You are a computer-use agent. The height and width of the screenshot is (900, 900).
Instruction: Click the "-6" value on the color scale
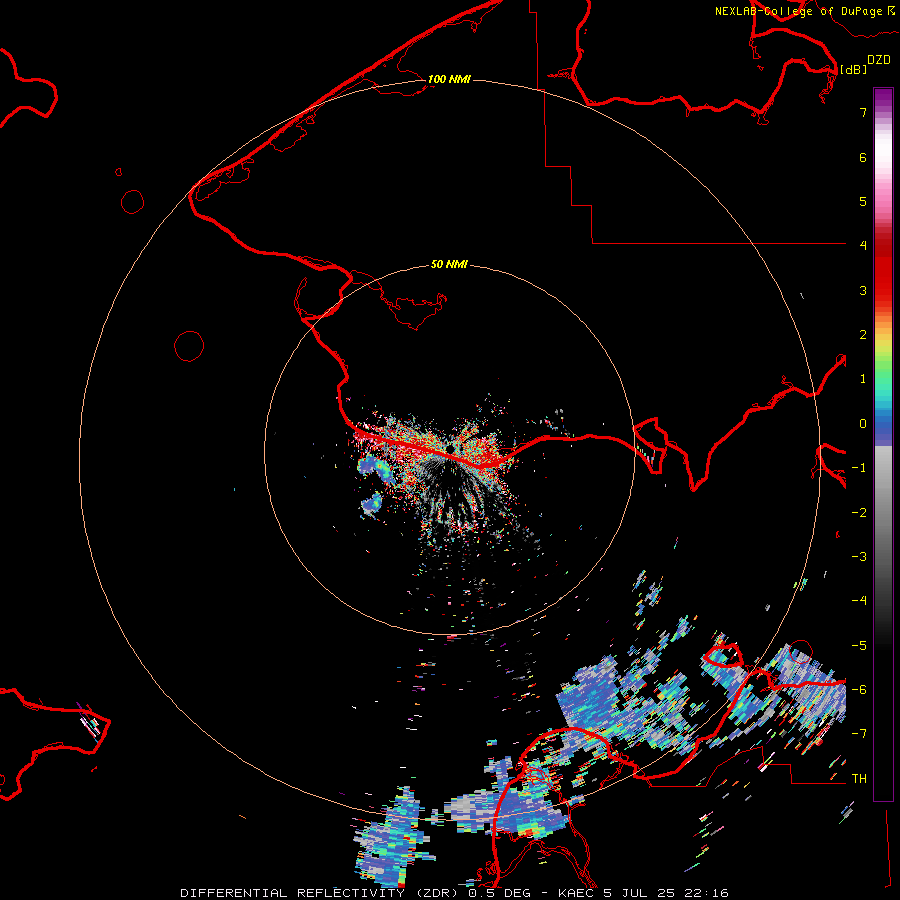(x=859, y=690)
